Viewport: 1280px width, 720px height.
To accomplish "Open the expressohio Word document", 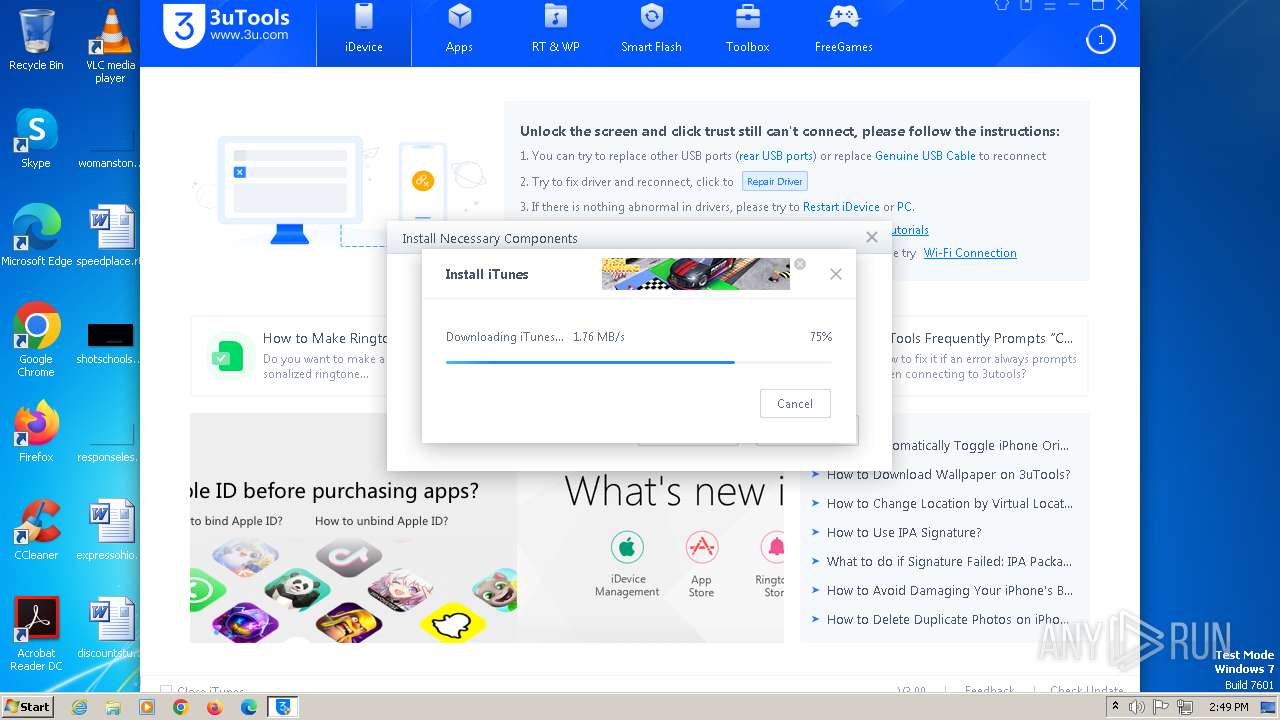I will point(110,530).
